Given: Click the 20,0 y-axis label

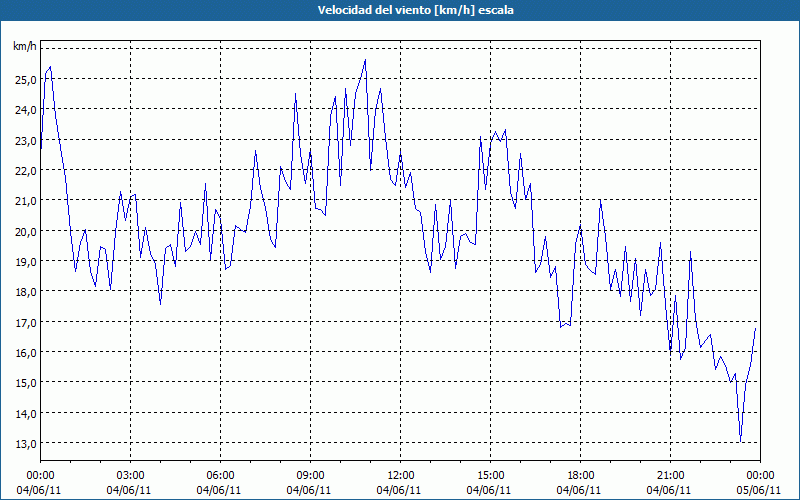Looking at the screenshot, I should pos(27,231).
